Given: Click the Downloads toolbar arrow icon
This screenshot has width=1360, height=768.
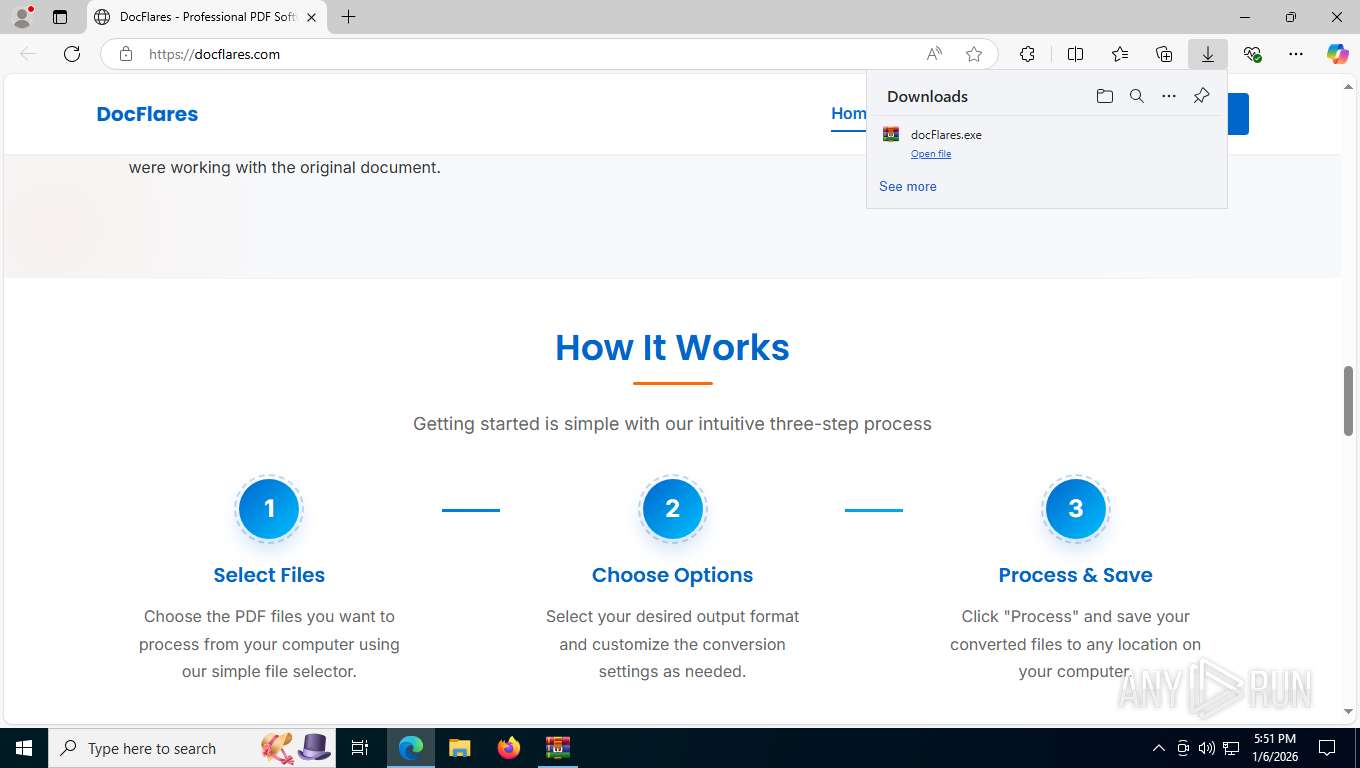Looking at the screenshot, I should pyautogui.click(x=1208, y=54).
